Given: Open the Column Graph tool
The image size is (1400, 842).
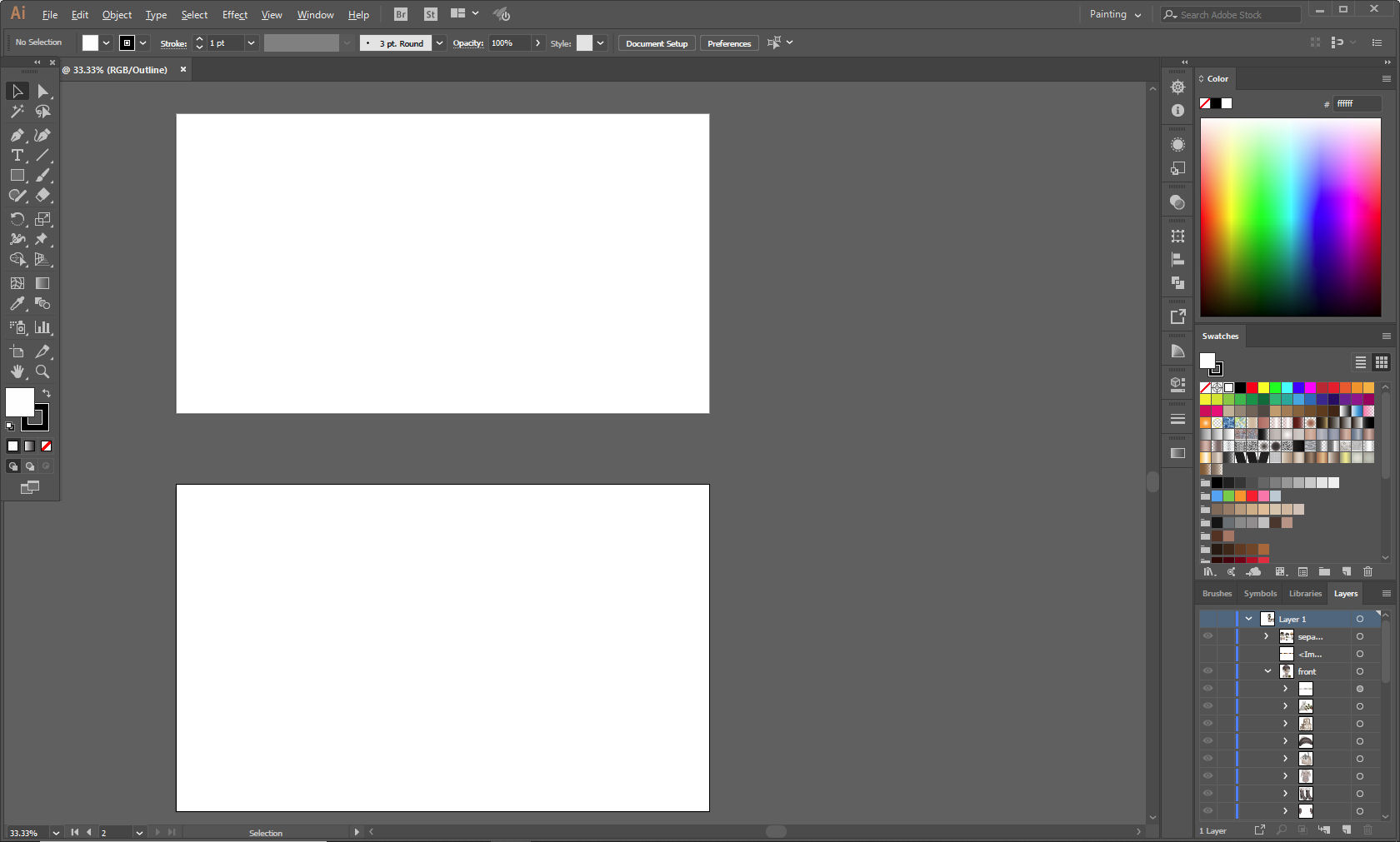Looking at the screenshot, I should (42, 327).
